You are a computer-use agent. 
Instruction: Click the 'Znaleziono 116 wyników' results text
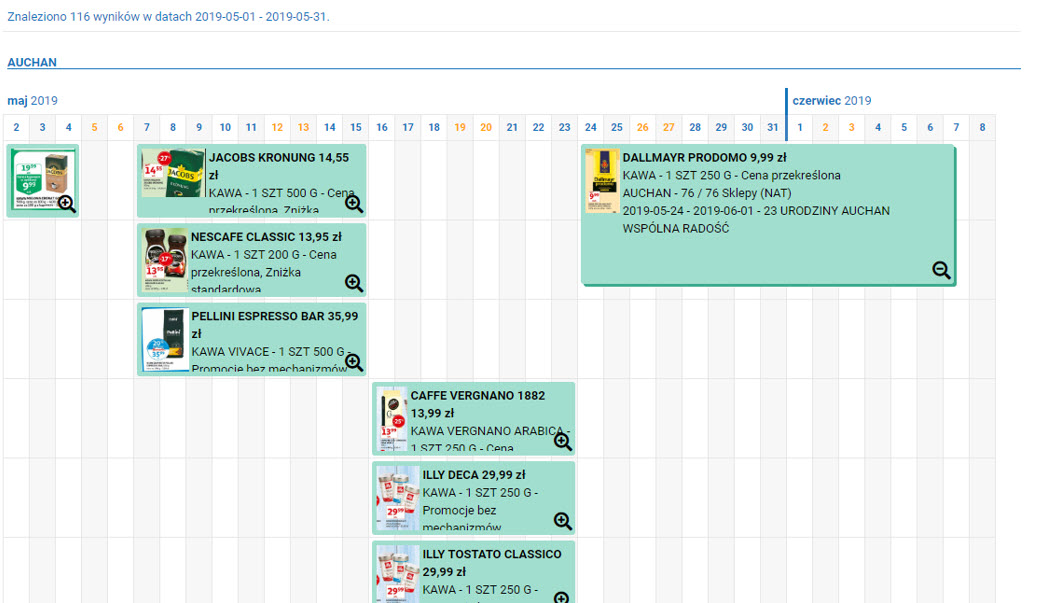(168, 17)
